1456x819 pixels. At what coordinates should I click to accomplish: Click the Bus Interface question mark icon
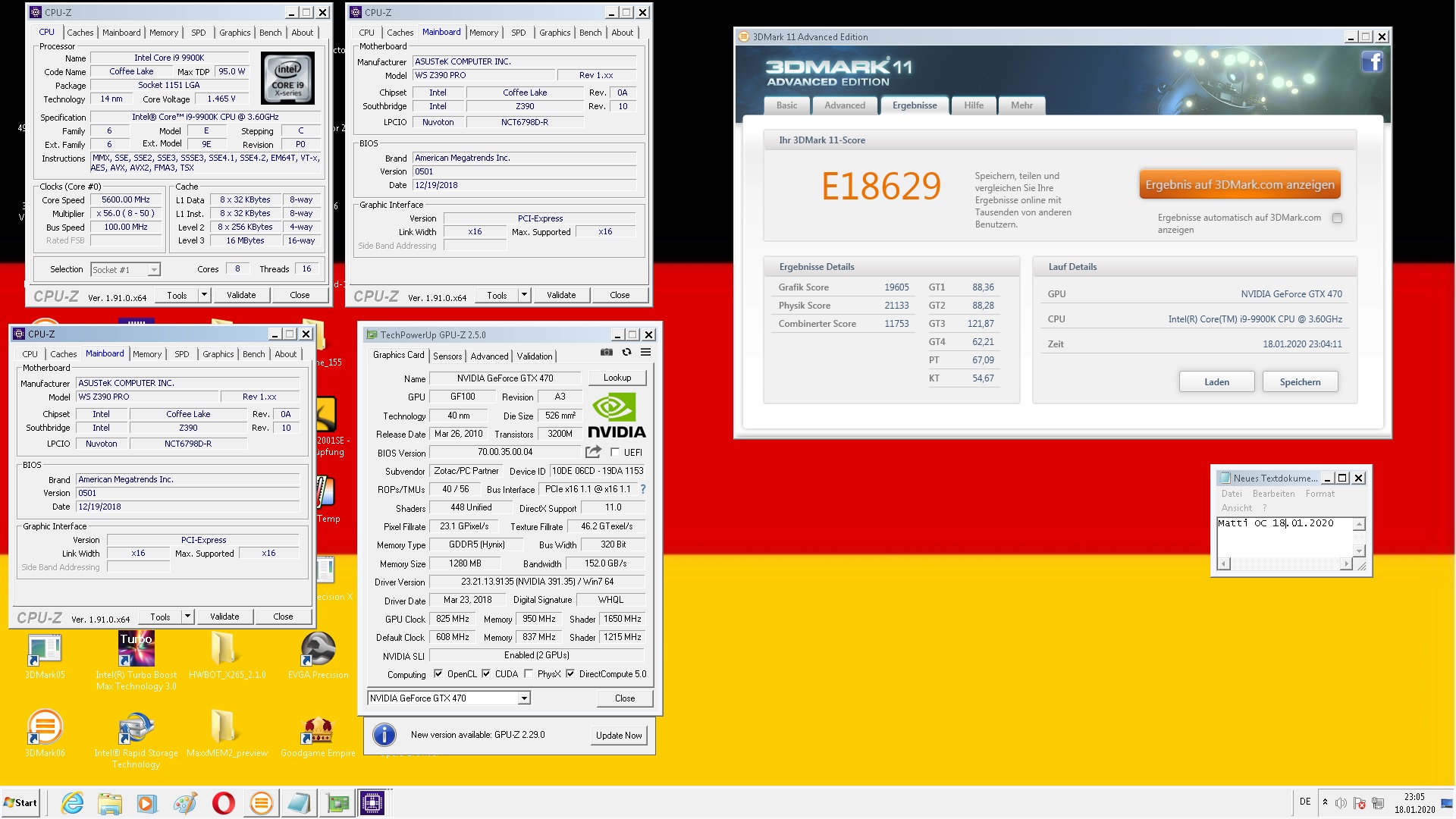(643, 489)
